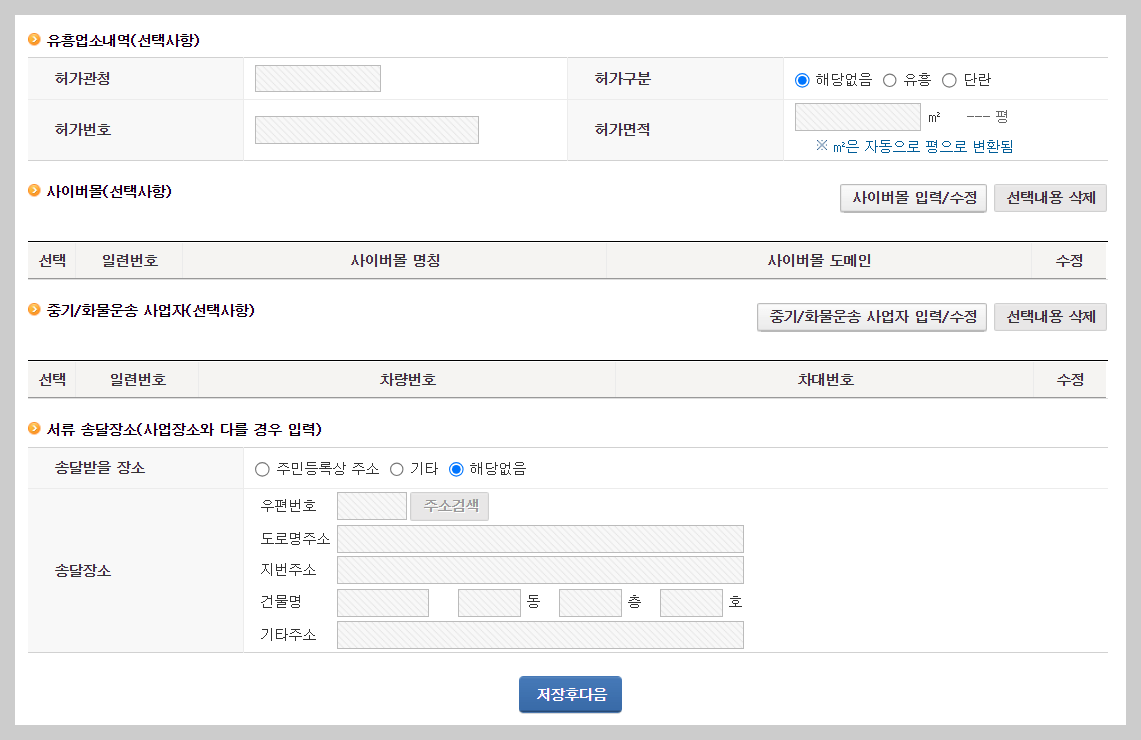This screenshot has width=1141, height=740.
Task: Choose the 기타 option under 송달받을 장소
Action: coord(397,468)
